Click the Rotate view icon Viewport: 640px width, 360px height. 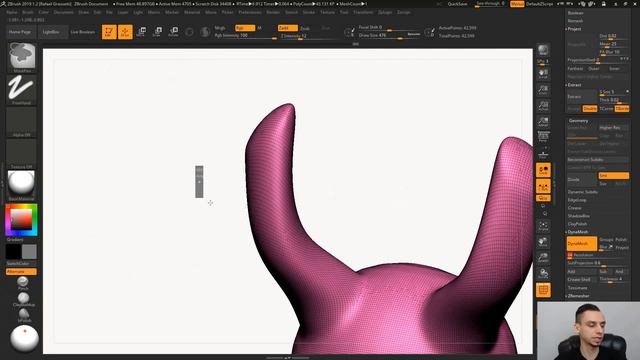pos(543,273)
